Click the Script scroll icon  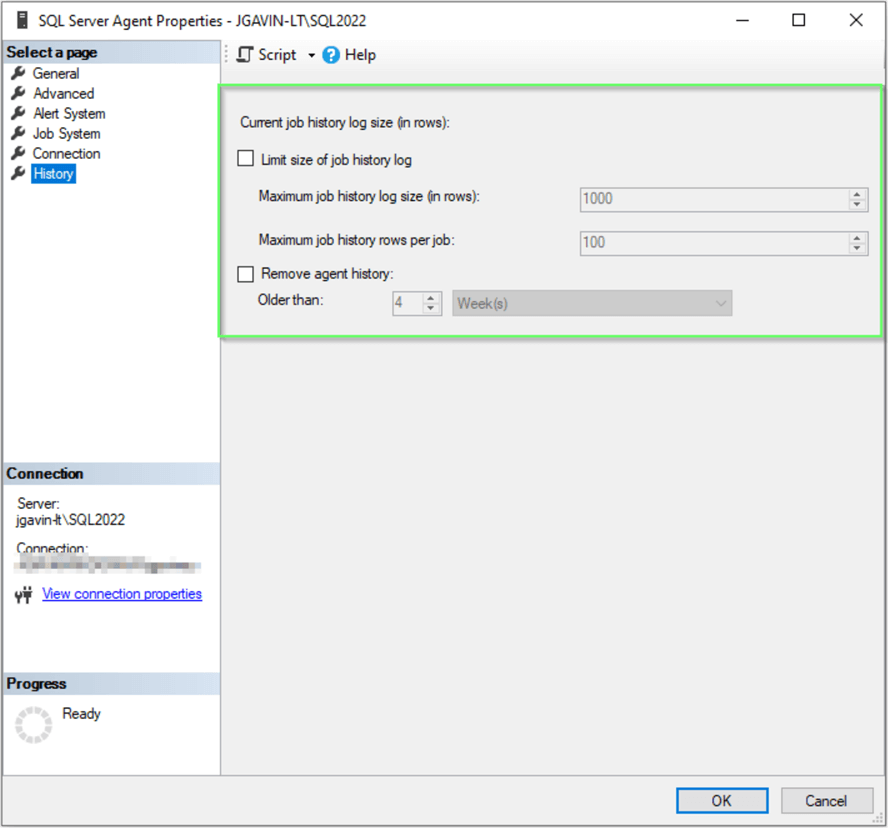245,55
